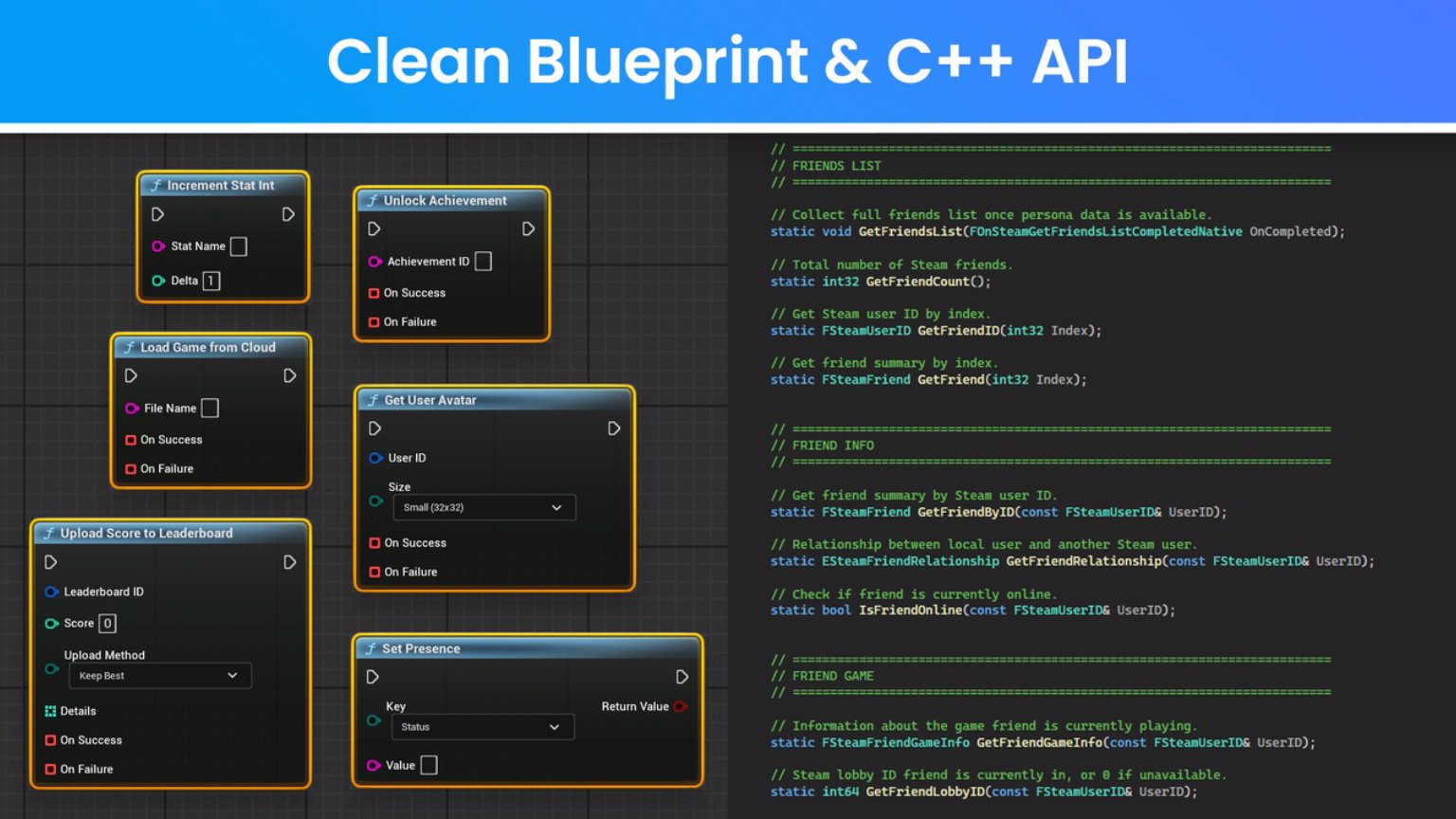This screenshot has width=1456, height=819.
Task: Select the Upload Score to Leaderboard node title
Action: coord(147,534)
